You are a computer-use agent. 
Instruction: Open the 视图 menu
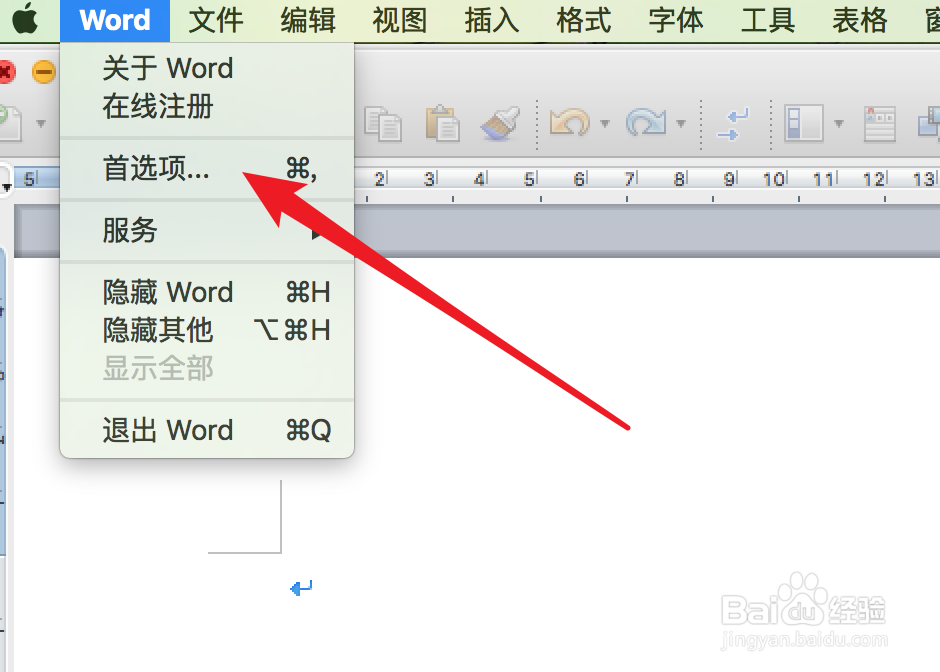400,20
